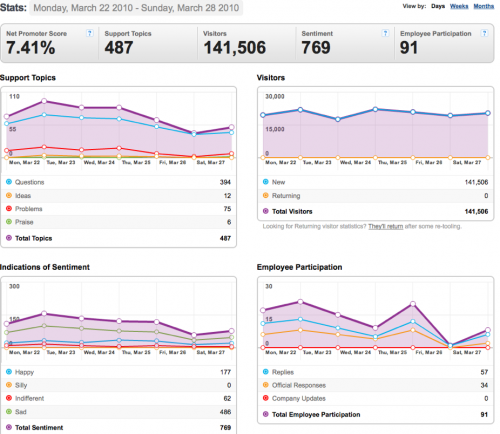The height and width of the screenshot is (434, 500).
Task: Click the Employee Participation help icon
Action: 484,33
